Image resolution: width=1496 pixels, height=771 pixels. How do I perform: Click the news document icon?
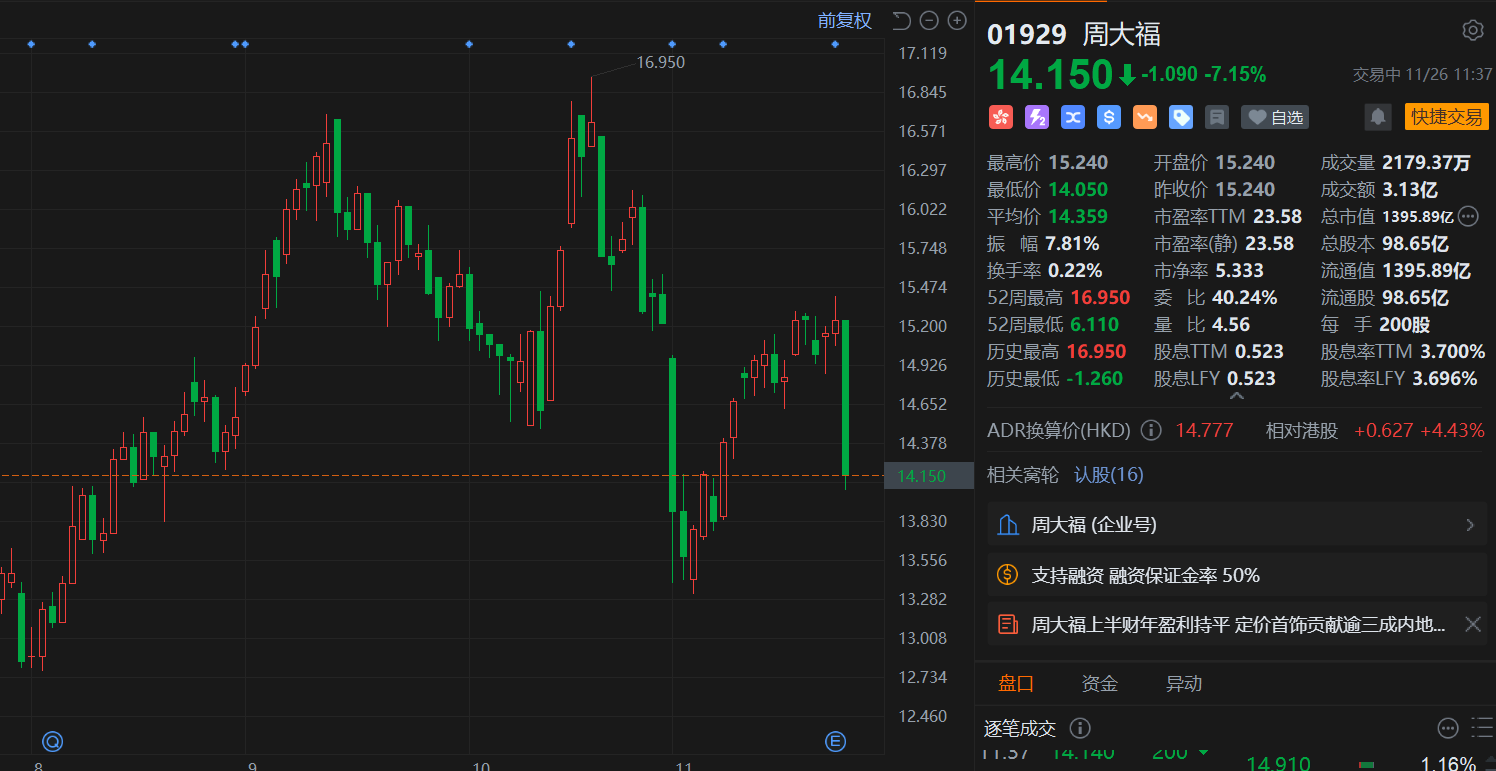1008,625
